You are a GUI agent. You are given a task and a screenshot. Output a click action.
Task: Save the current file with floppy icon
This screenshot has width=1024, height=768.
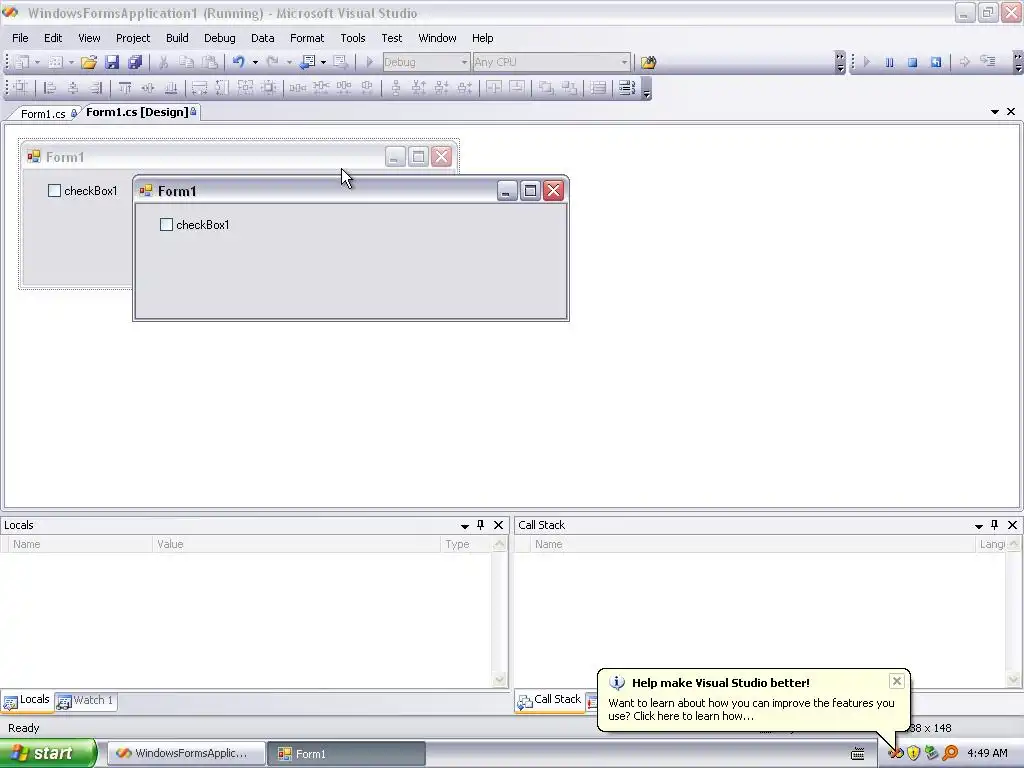112,62
